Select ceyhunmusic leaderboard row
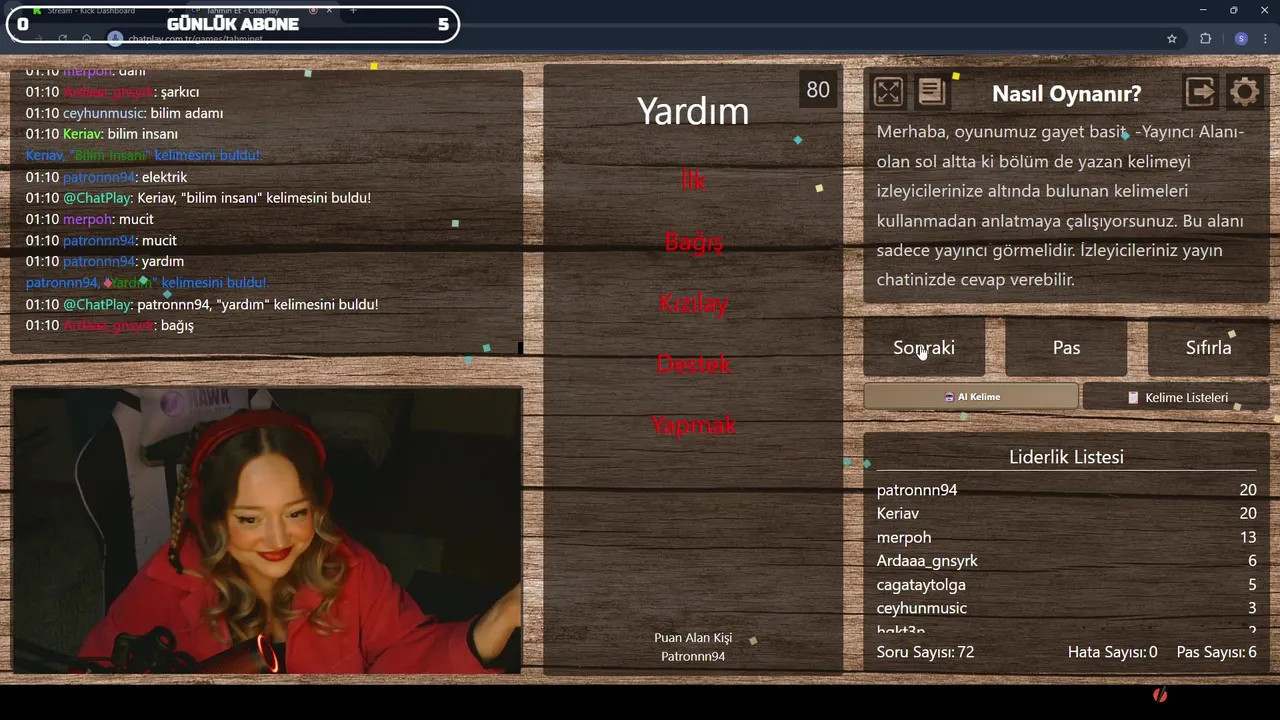1280x720 pixels. click(1066, 608)
